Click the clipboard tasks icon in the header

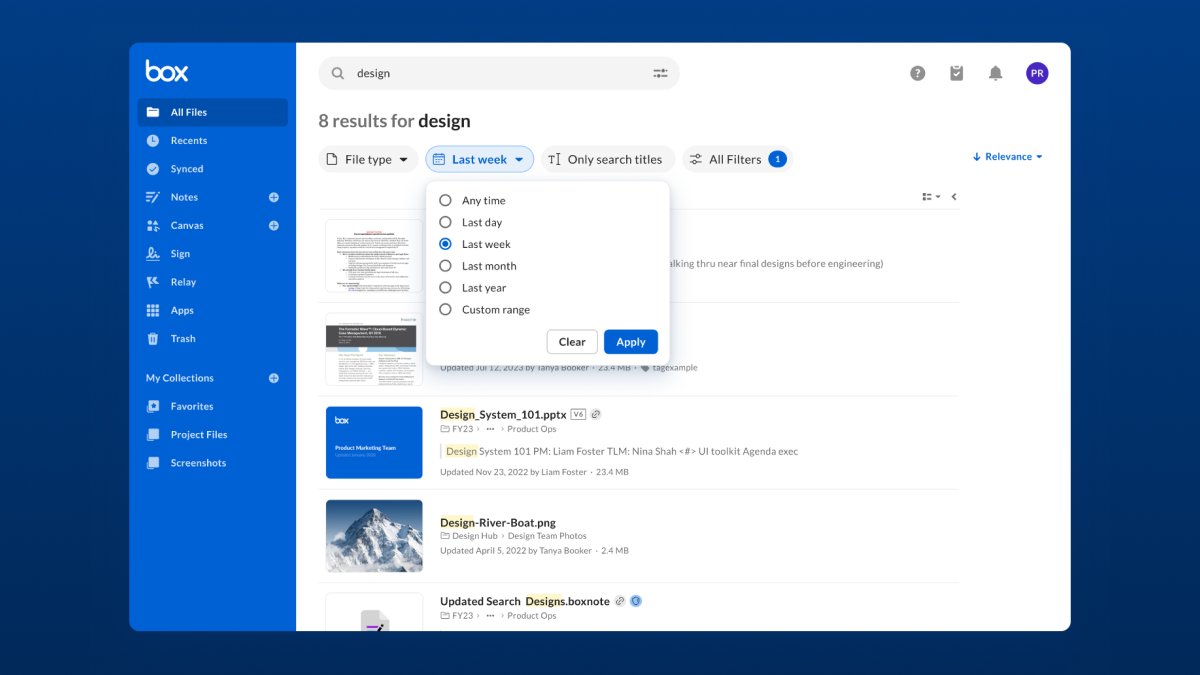pos(956,72)
